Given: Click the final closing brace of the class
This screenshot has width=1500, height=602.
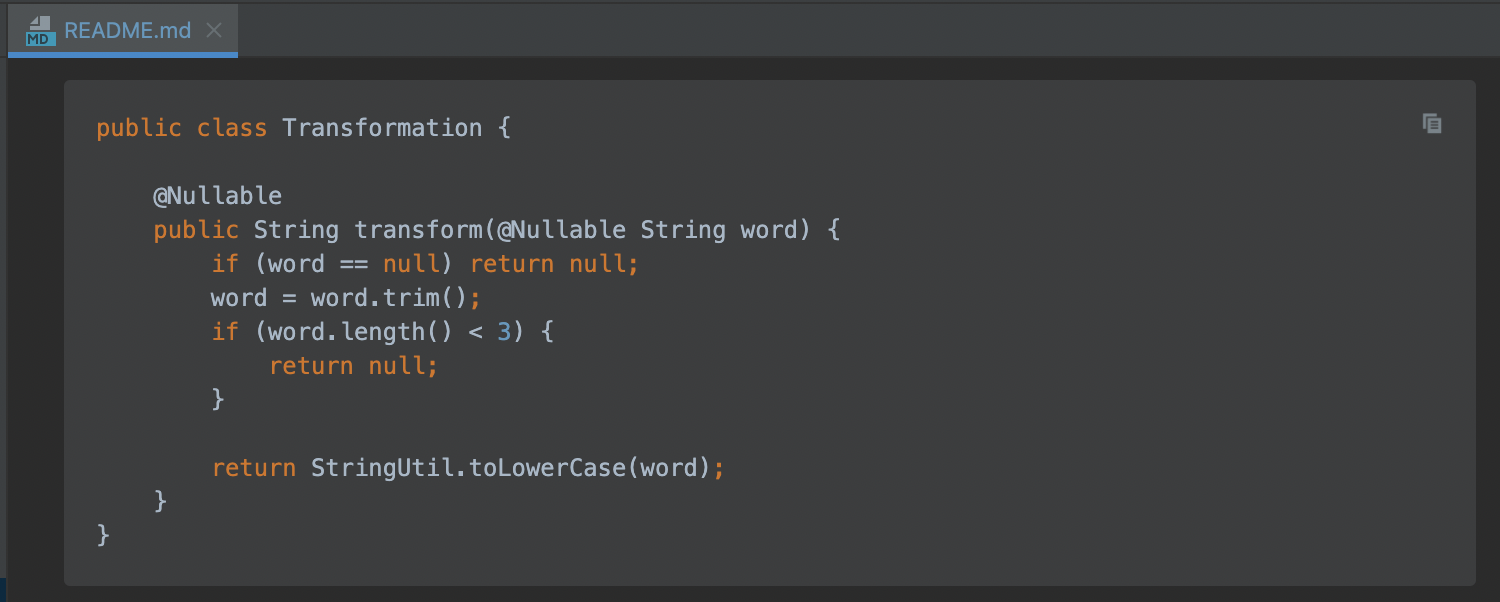Looking at the screenshot, I should pyautogui.click(x=103, y=535).
